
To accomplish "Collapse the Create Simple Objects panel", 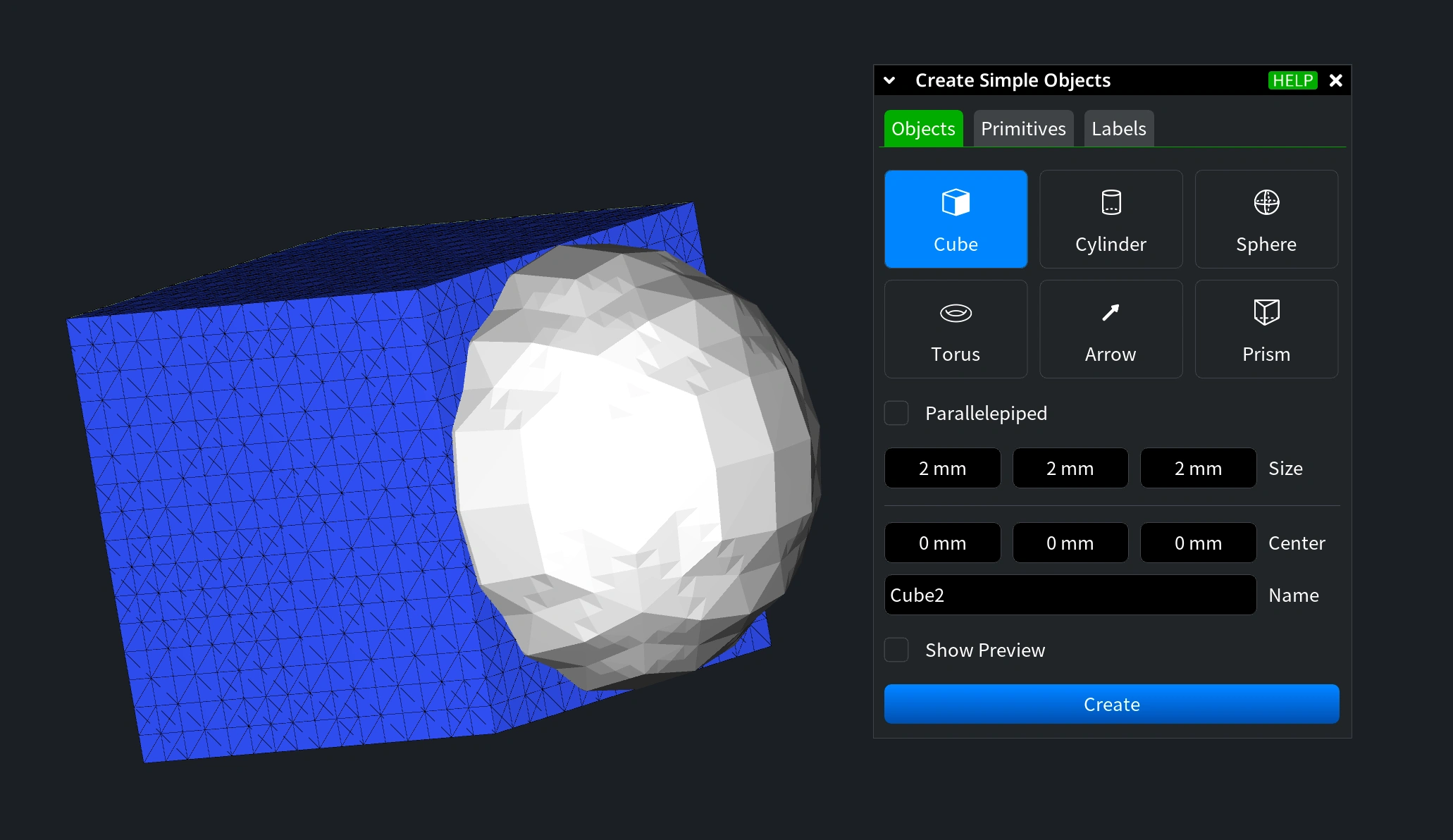I will (x=890, y=80).
